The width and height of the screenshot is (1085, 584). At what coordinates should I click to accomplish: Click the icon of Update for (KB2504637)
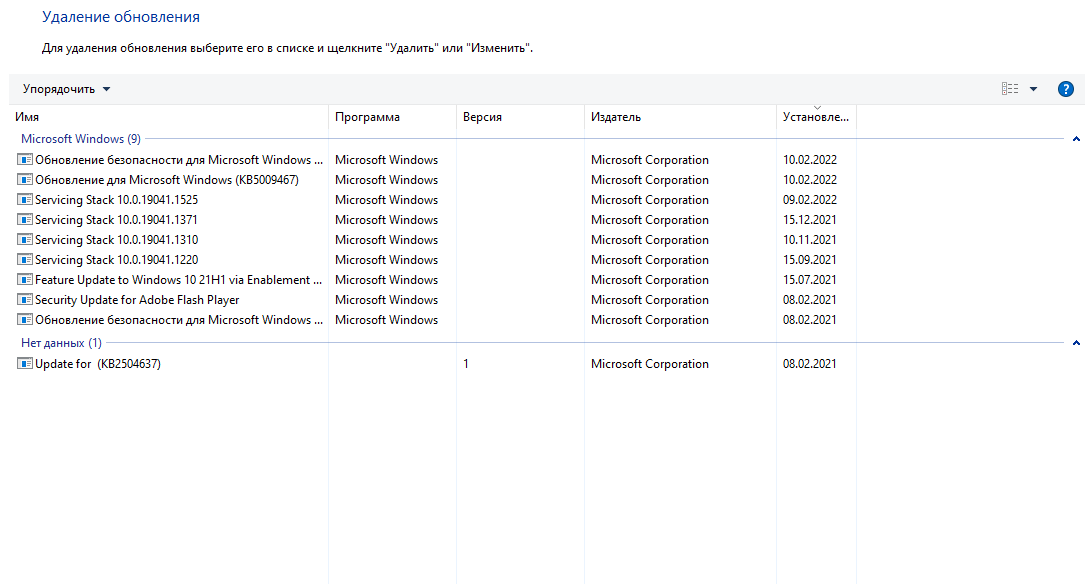(x=25, y=364)
